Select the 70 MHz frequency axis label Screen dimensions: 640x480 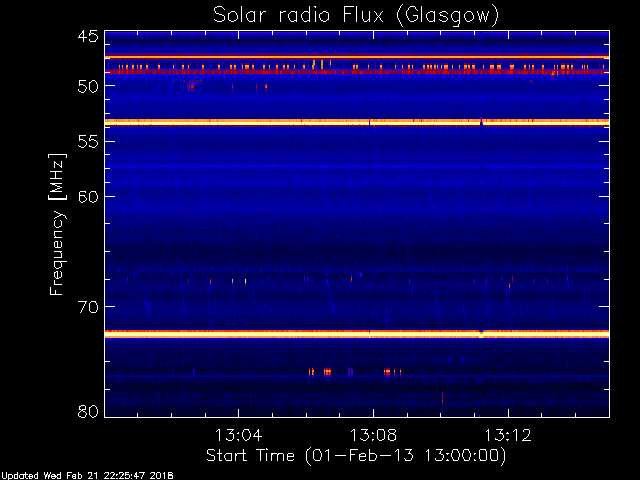88,307
